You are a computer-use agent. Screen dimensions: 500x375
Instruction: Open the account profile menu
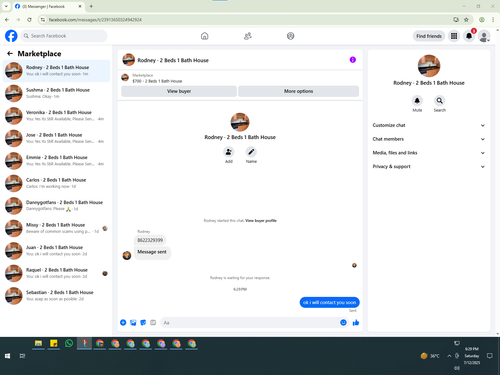point(484,36)
